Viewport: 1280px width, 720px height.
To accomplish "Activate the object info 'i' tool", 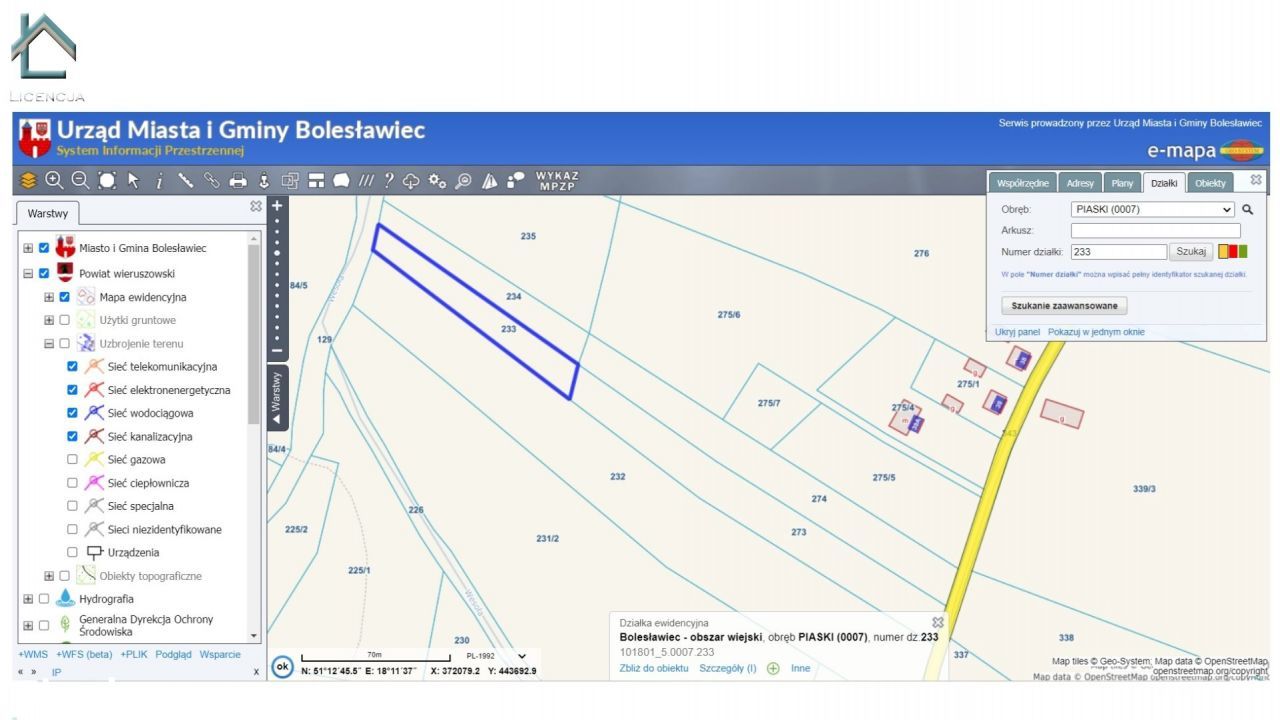I will [159, 181].
